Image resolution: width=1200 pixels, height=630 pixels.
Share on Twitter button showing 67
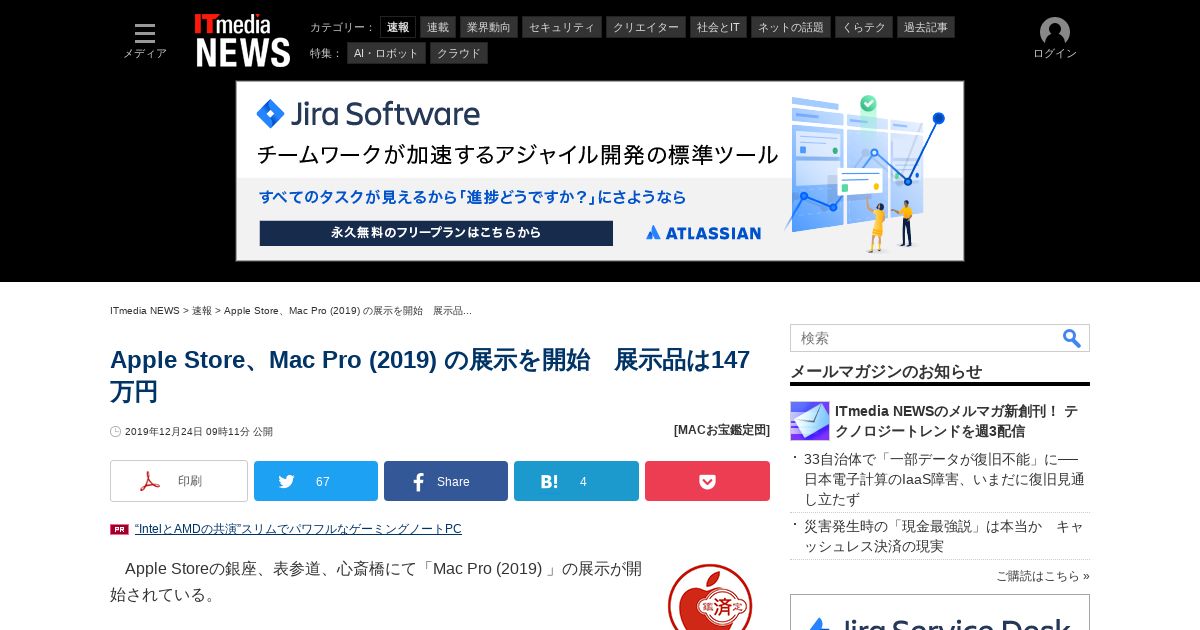316,481
